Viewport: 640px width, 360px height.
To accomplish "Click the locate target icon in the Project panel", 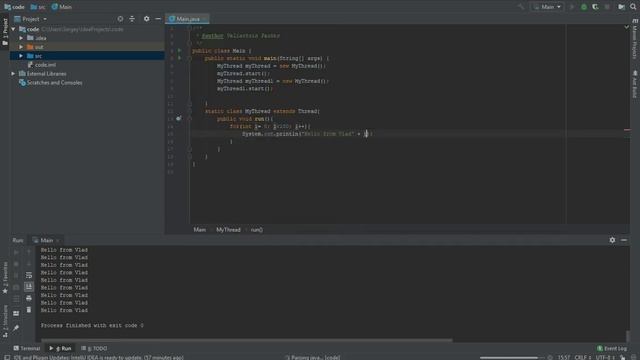I will 120,19.
